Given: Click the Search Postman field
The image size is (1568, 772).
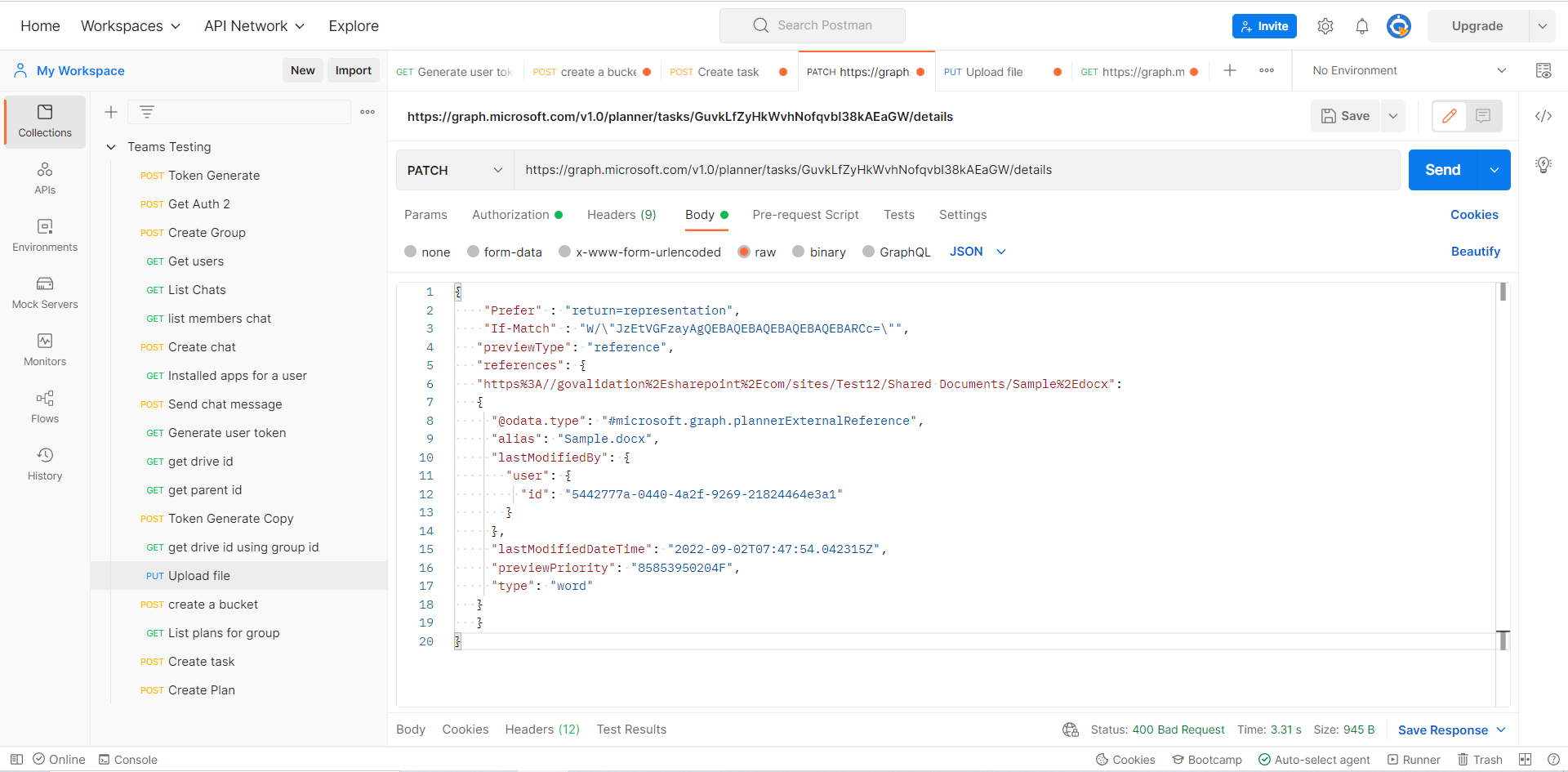Looking at the screenshot, I should [813, 25].
